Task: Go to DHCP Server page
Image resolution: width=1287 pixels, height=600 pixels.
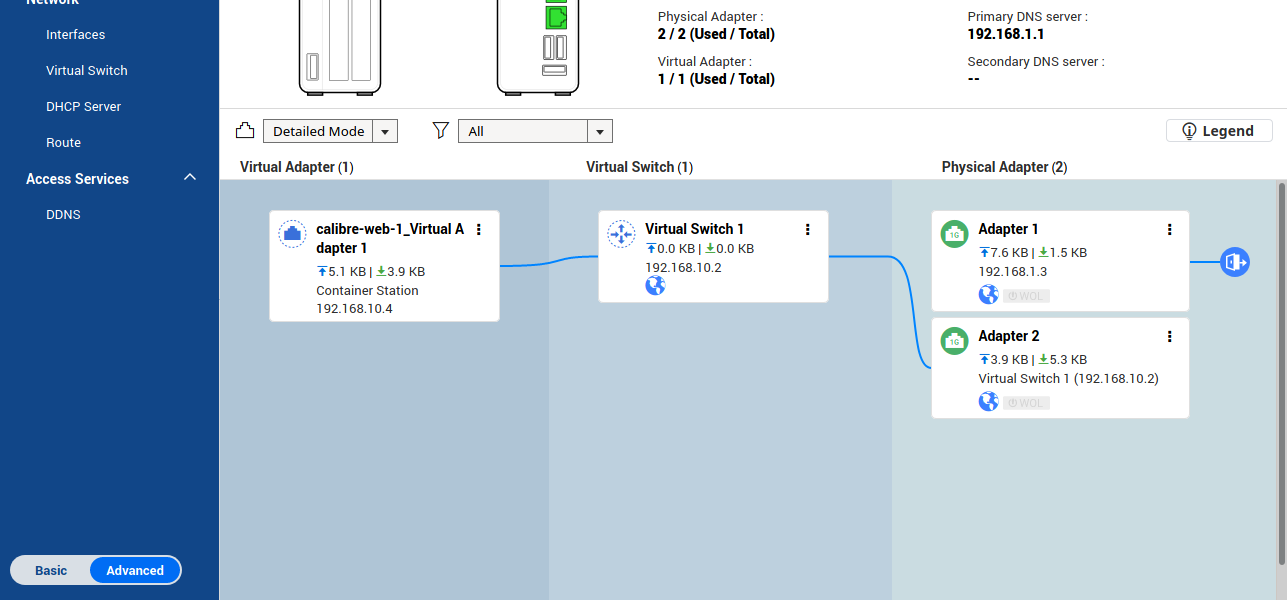Action: pyautogui.click(x=83, y=107)
